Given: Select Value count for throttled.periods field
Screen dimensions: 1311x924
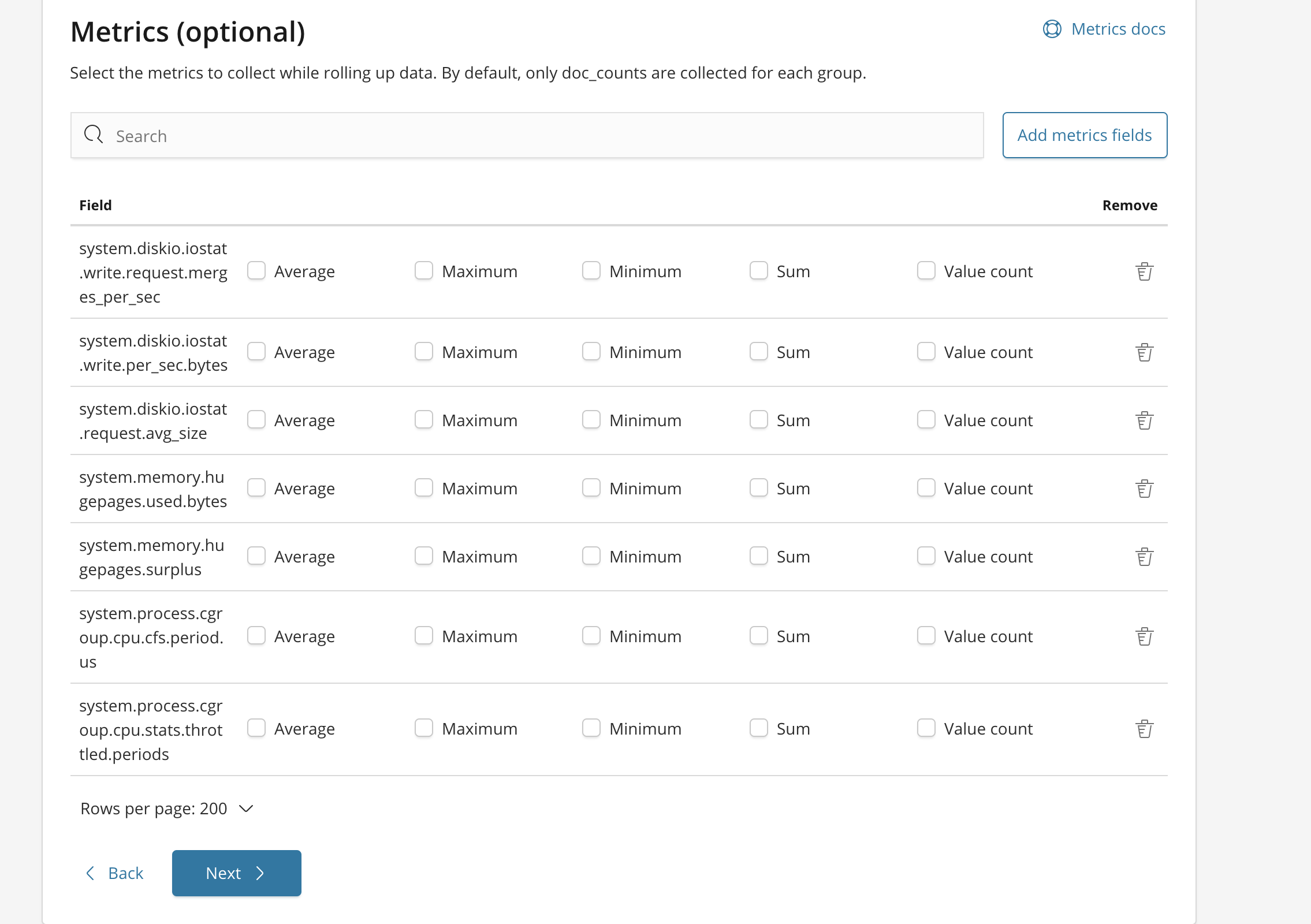Looking at the screenshot, I should [x=926, y=728].
